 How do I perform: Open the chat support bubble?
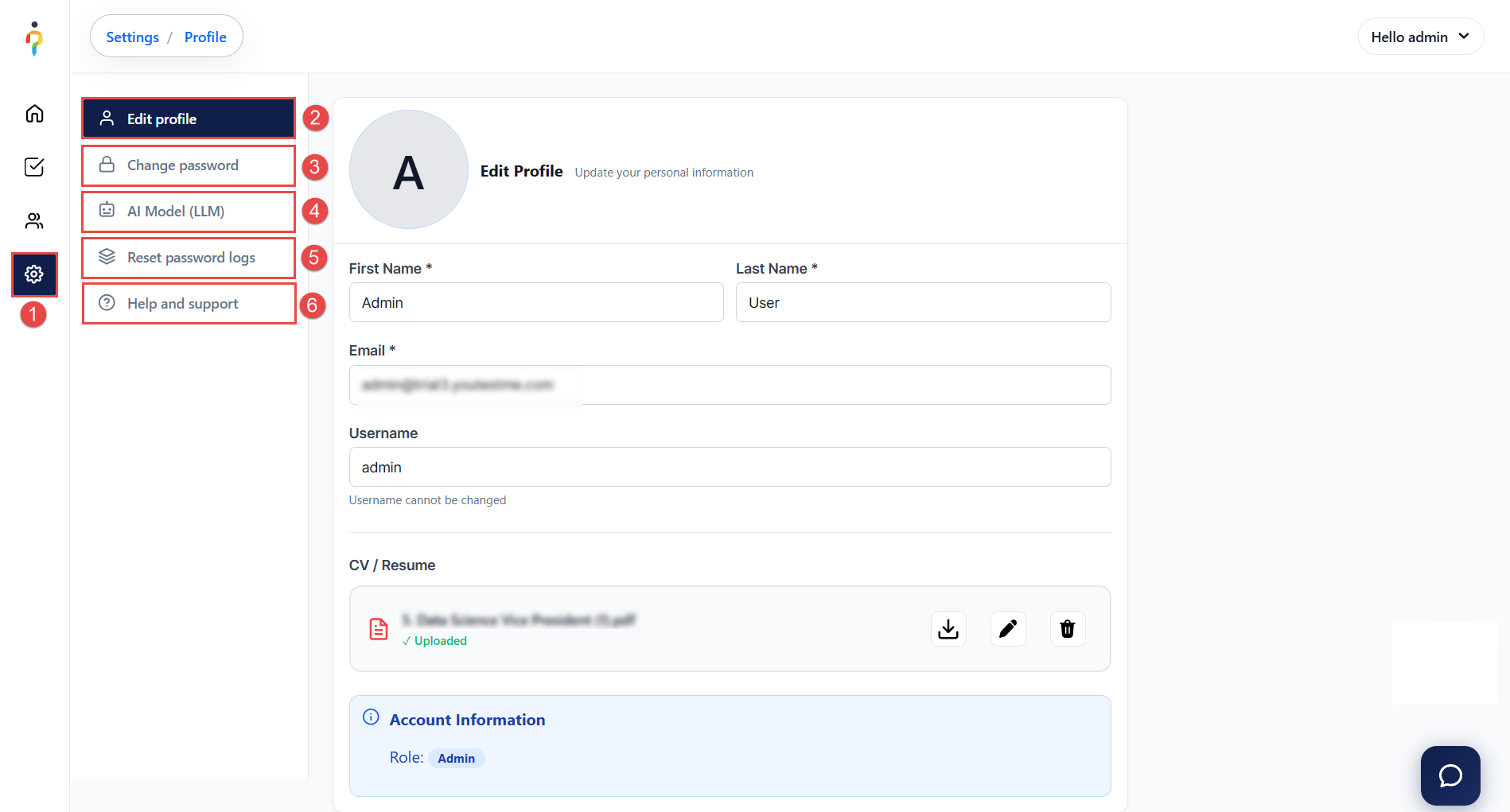point(1450,775)
